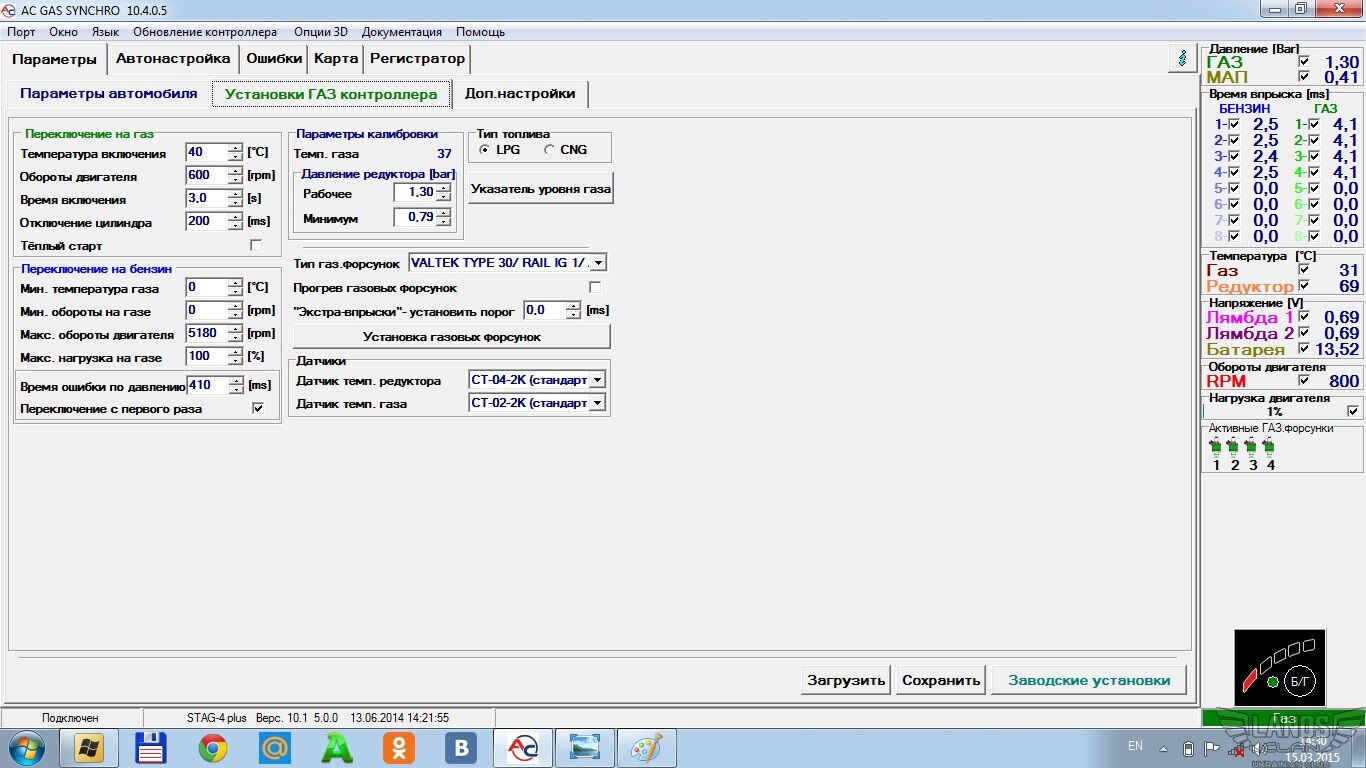This screenshot has width=1366, height=768.
Task: Click active gas injector icon number 3
Action: click(1252, 447)
